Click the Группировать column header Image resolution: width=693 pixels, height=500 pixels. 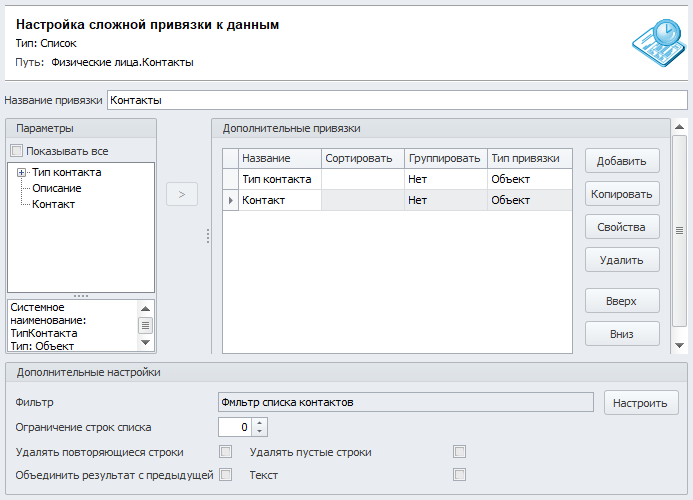tap(445, 159)
